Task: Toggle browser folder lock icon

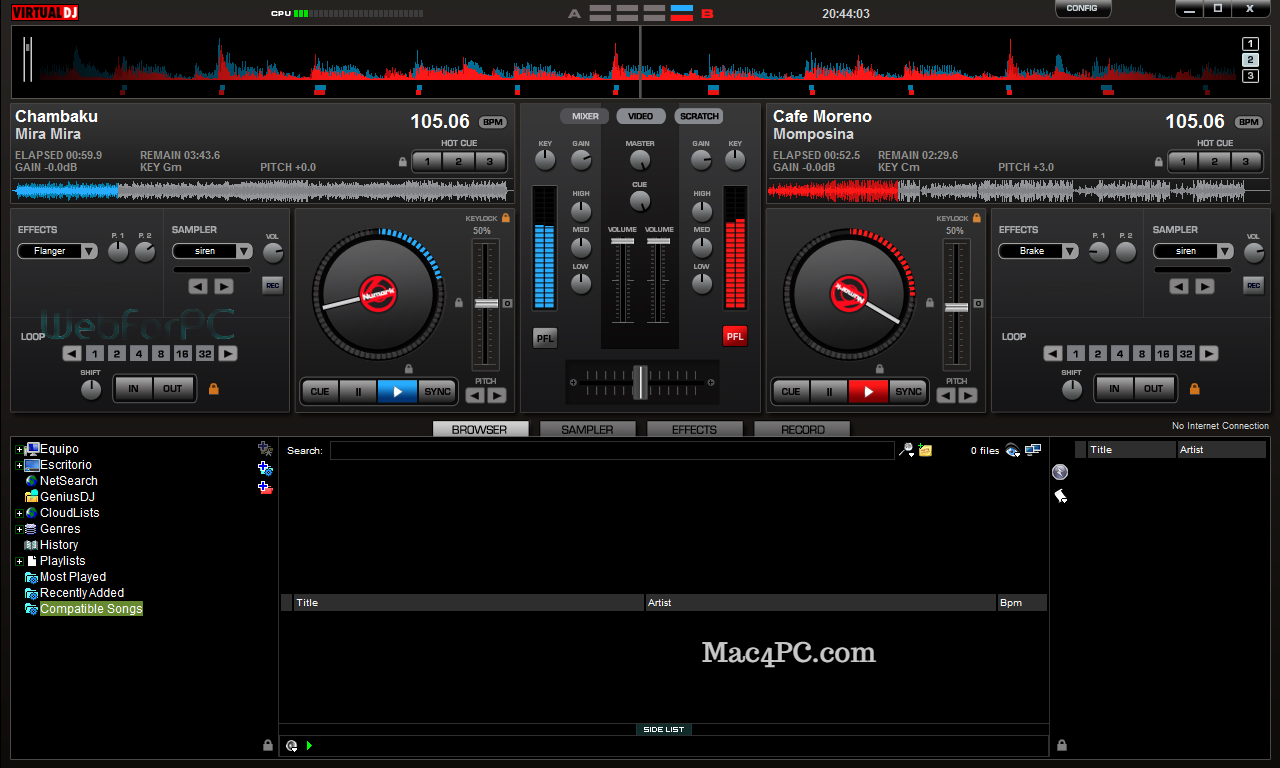Action: tap(267, 745)
